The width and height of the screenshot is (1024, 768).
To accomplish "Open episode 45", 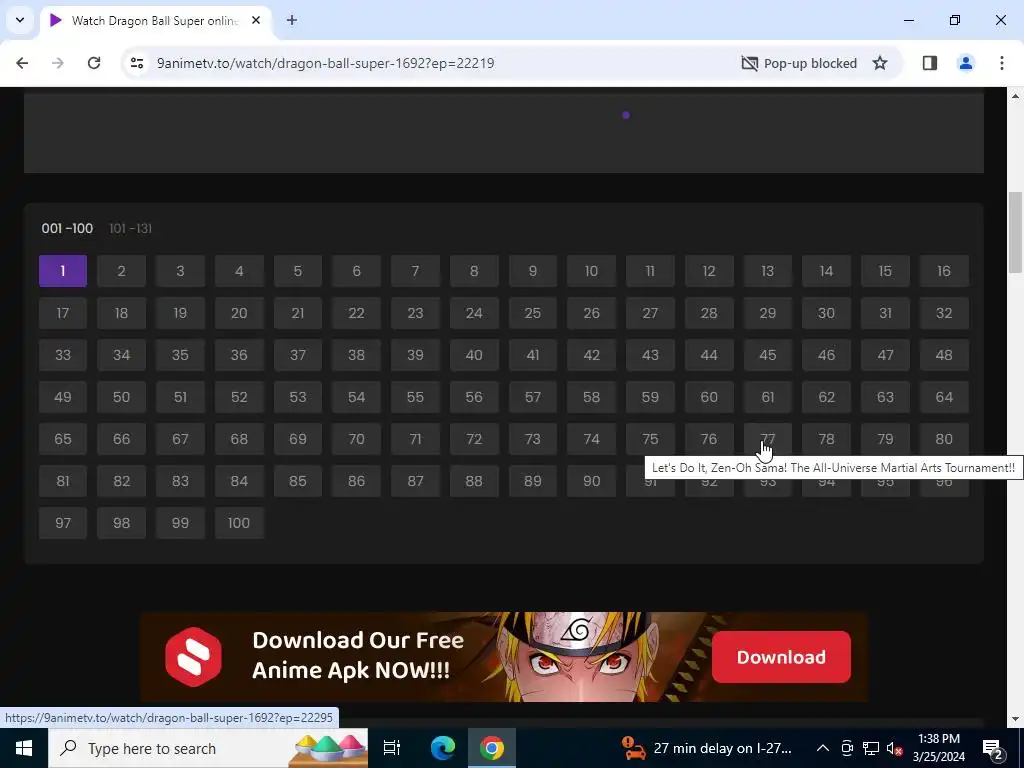I will pyautogui.click(x=767, y=355).
